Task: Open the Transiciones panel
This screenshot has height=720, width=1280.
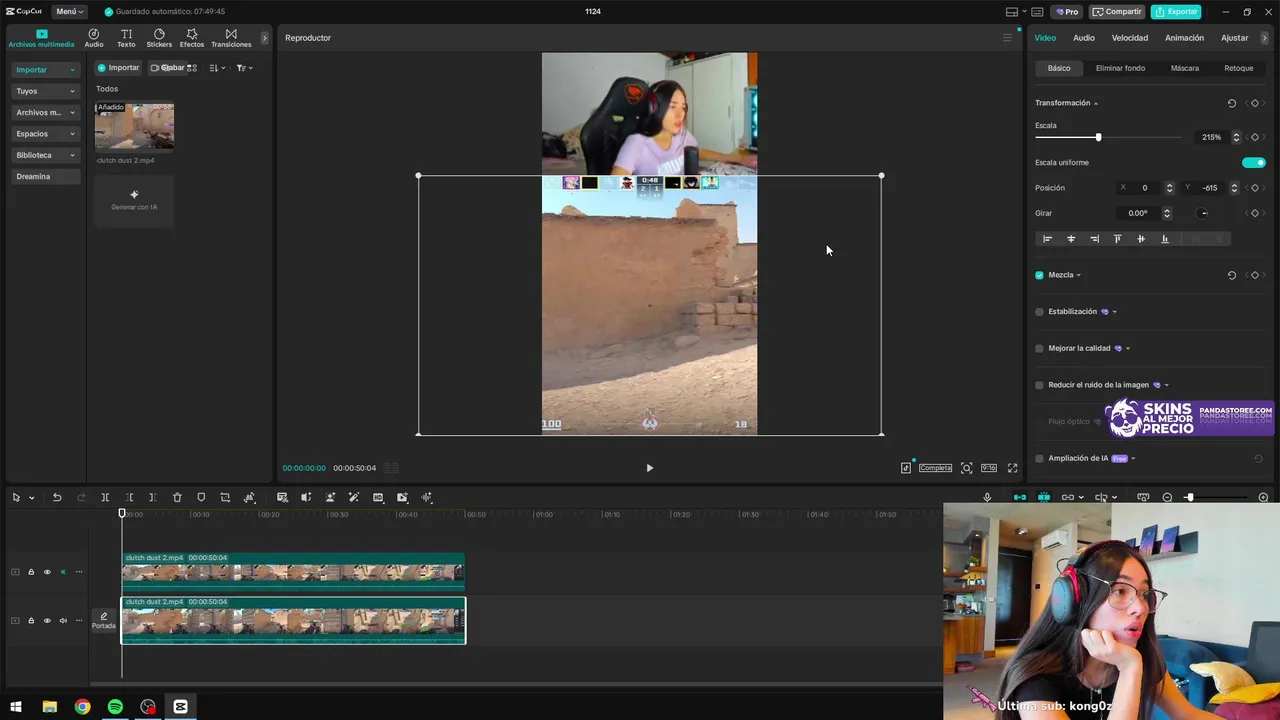Action: [231, 38]
